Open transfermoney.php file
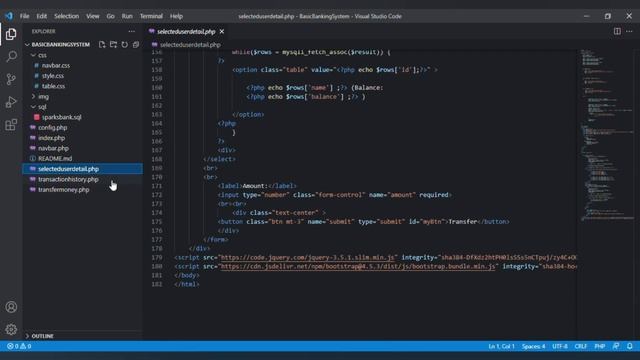This screenshot has height=360, width=640. [63, 190]
